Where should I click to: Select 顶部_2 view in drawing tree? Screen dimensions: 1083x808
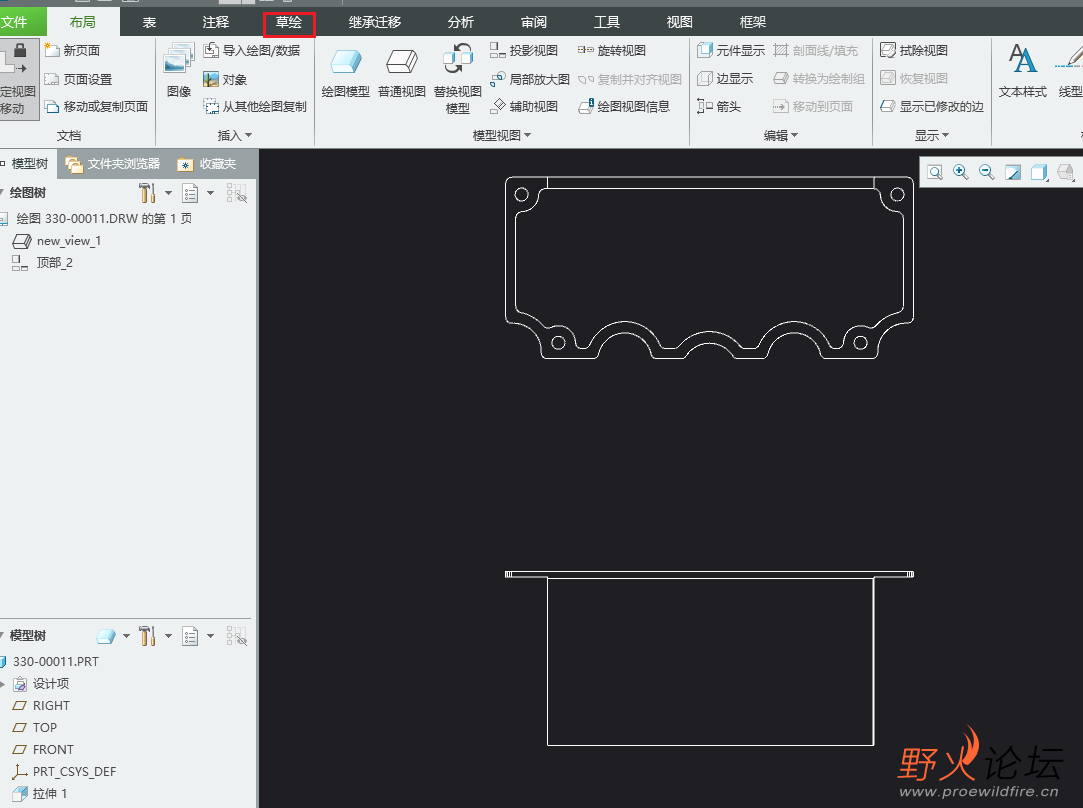coord(43,262)
